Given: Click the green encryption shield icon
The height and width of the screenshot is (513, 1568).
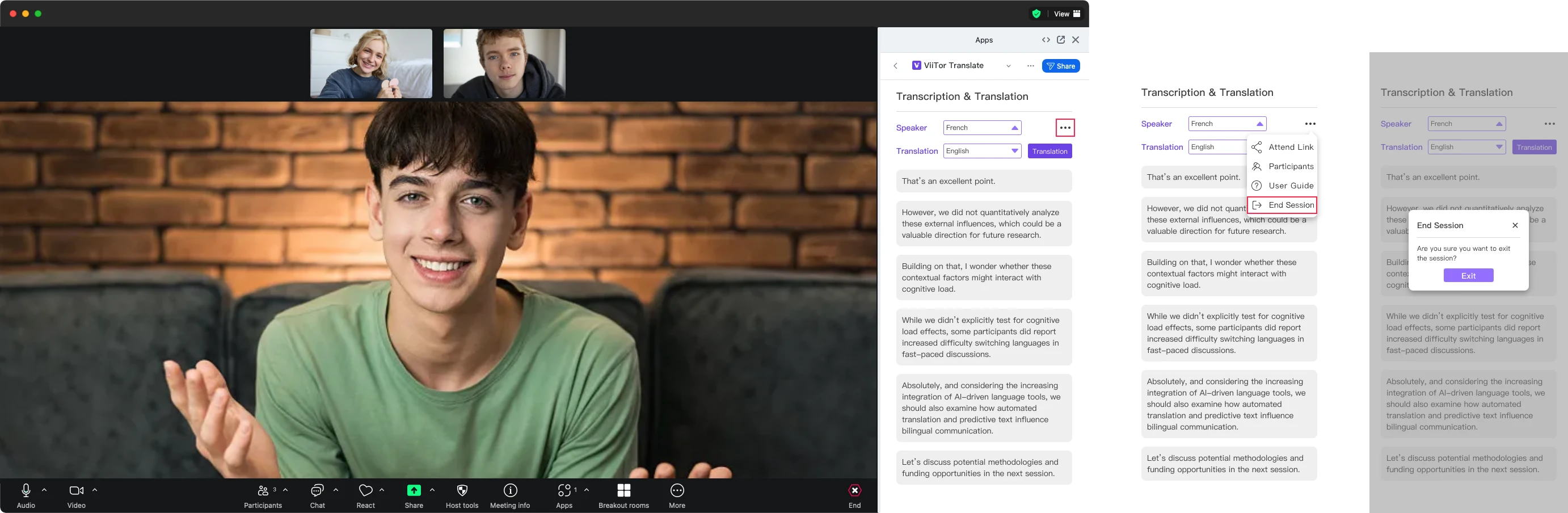Looking at the screenshot, I should [1036, 14].
